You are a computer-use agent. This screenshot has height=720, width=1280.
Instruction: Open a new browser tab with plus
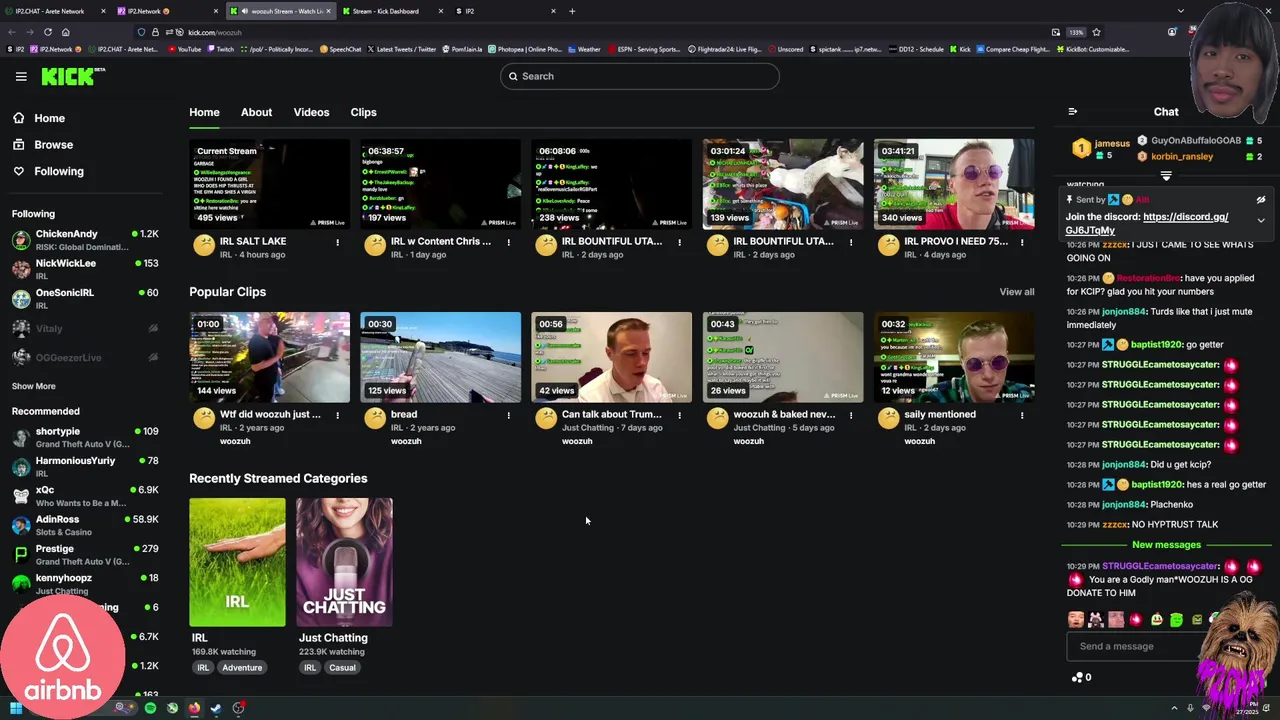pos(572,11)
